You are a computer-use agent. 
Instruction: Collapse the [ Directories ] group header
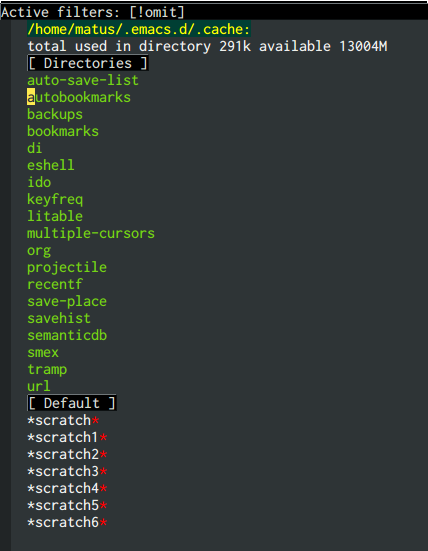point(88,63)
